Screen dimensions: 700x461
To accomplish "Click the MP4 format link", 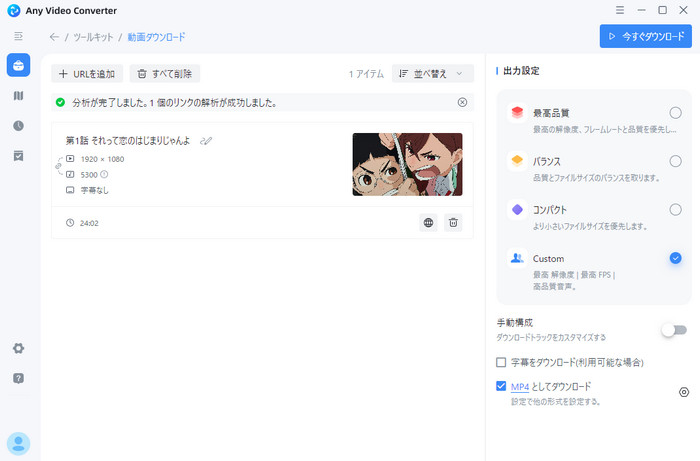I will coord(520,386).
